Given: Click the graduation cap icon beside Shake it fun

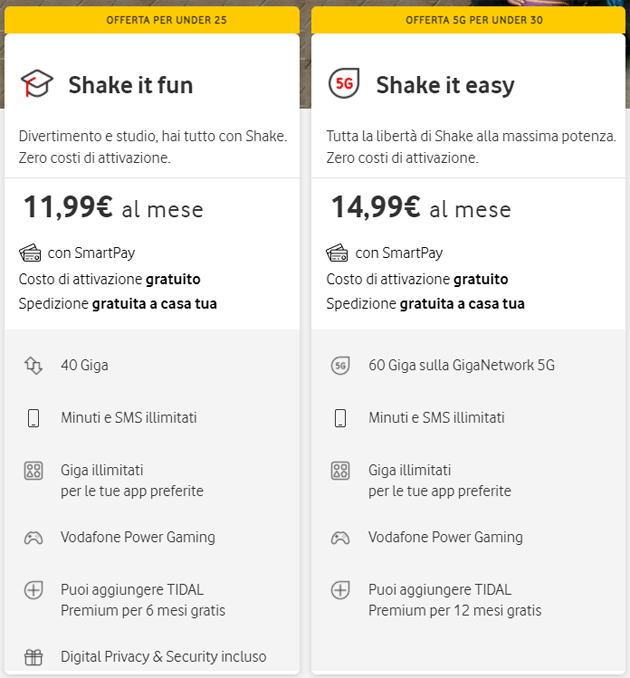Looking at the screenshot, I should click(x=37, y=85).
